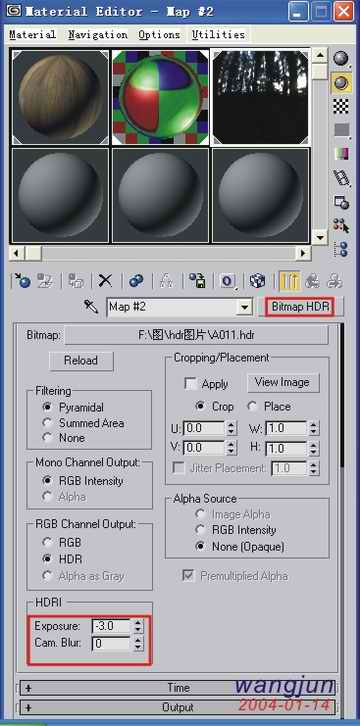
Task: Click the Reset Map delete X icon
Action: (106, 281)
